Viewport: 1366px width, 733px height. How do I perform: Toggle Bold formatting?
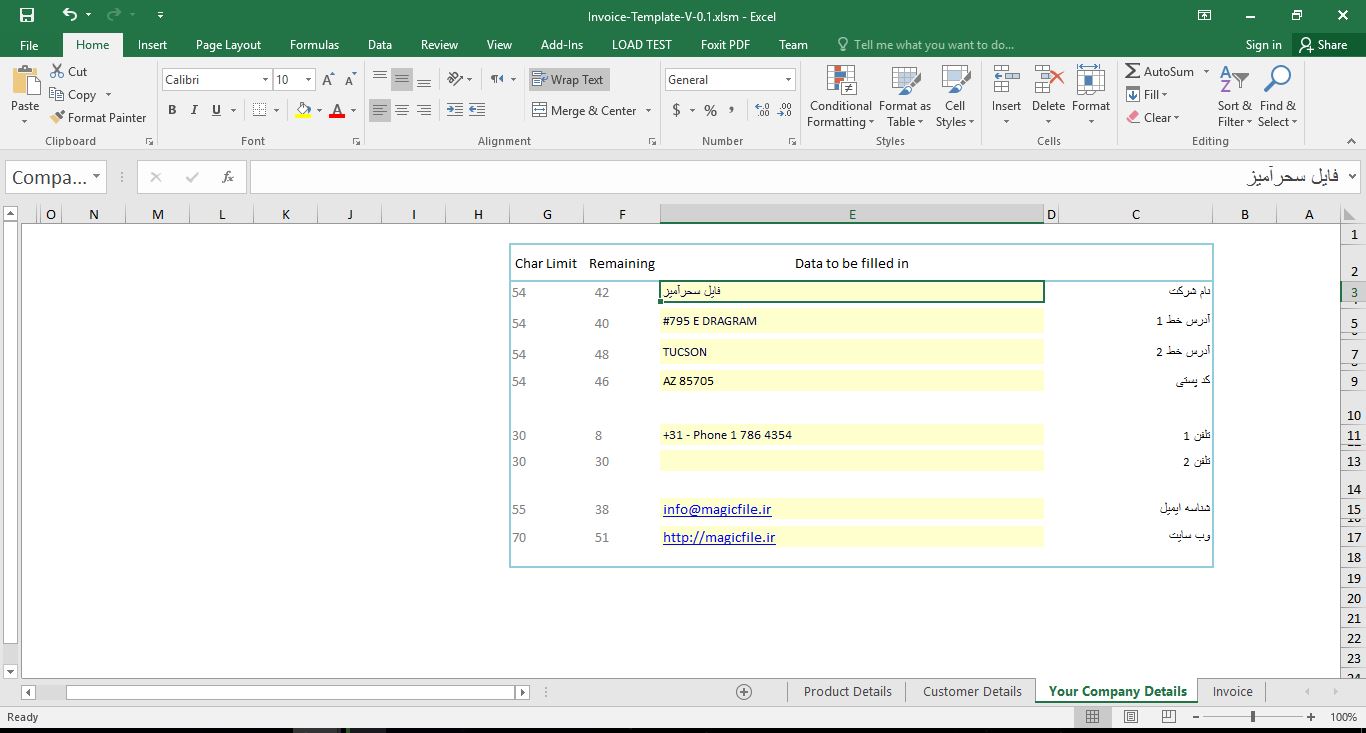click(x=172, y=110)
